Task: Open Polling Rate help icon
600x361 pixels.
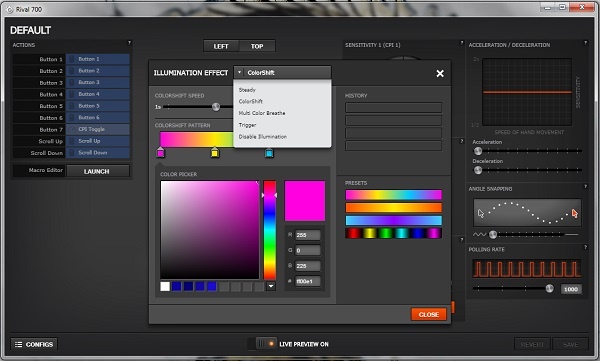Action: (x=585, y=247)
